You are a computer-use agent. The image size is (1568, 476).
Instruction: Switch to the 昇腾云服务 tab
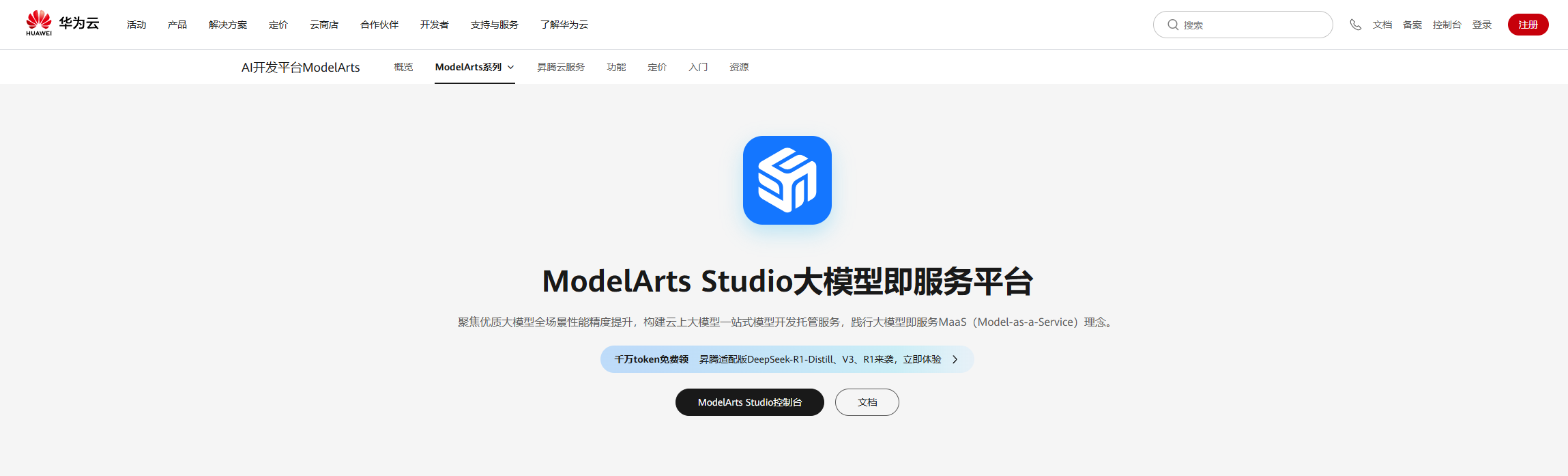point(561,67)
